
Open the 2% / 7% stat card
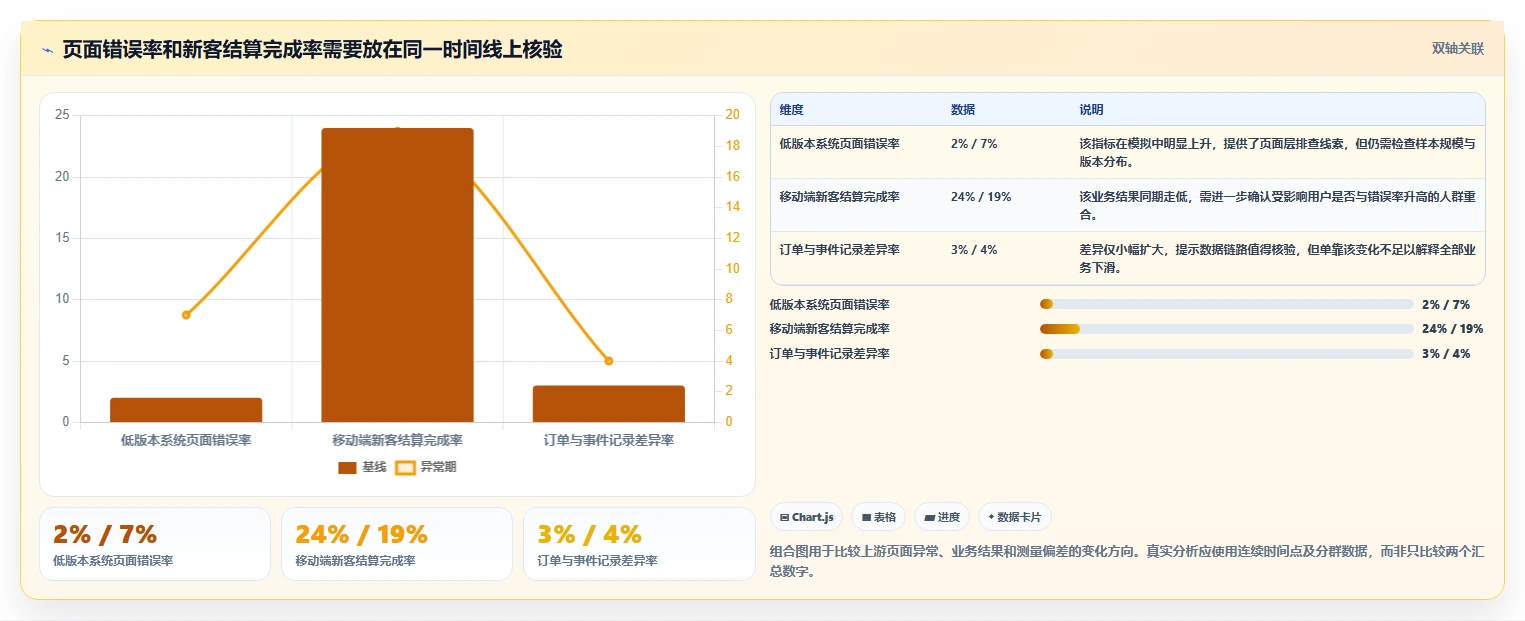155,544
